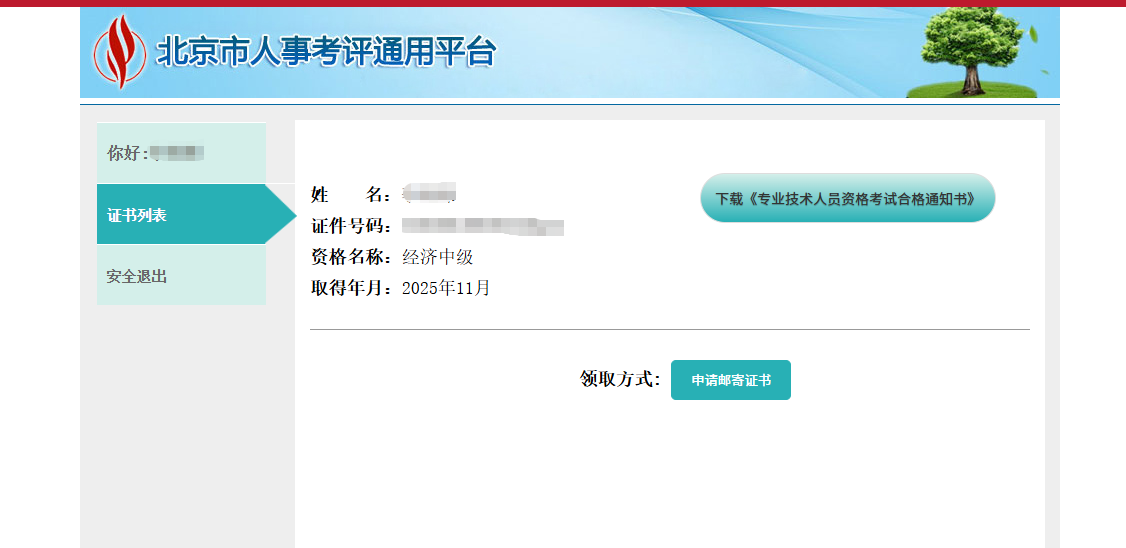Screen dimensions: 1126x548
Task: Click the red flame logo icon
Action: (119, 52)
